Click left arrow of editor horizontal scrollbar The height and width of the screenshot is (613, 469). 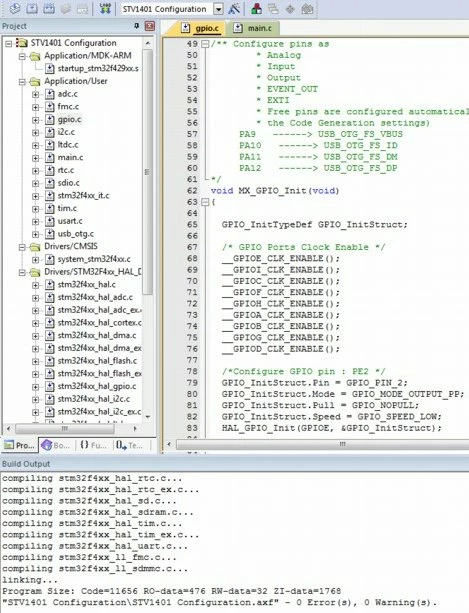169,445
